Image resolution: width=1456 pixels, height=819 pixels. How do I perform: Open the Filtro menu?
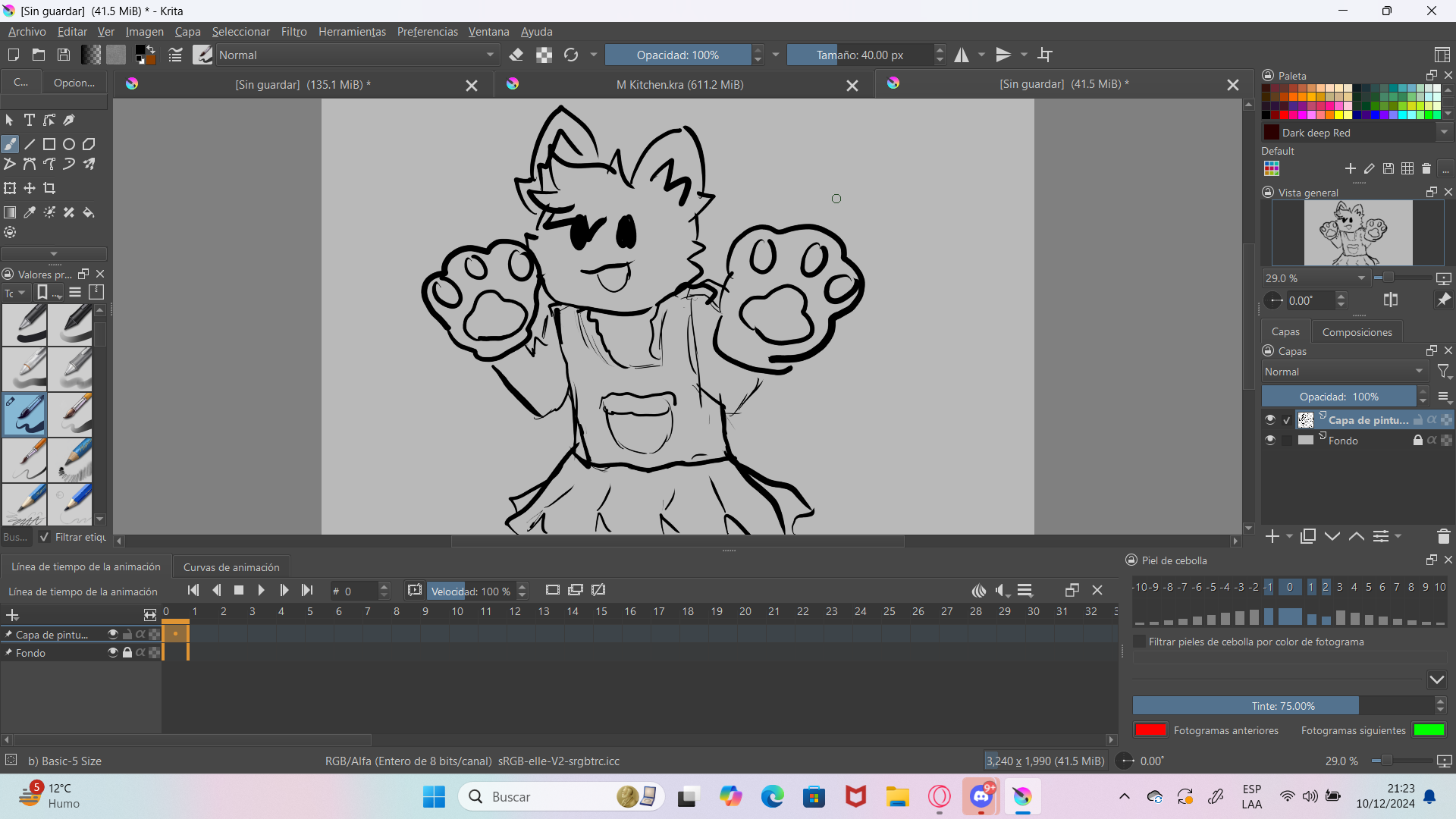point(293,32)
